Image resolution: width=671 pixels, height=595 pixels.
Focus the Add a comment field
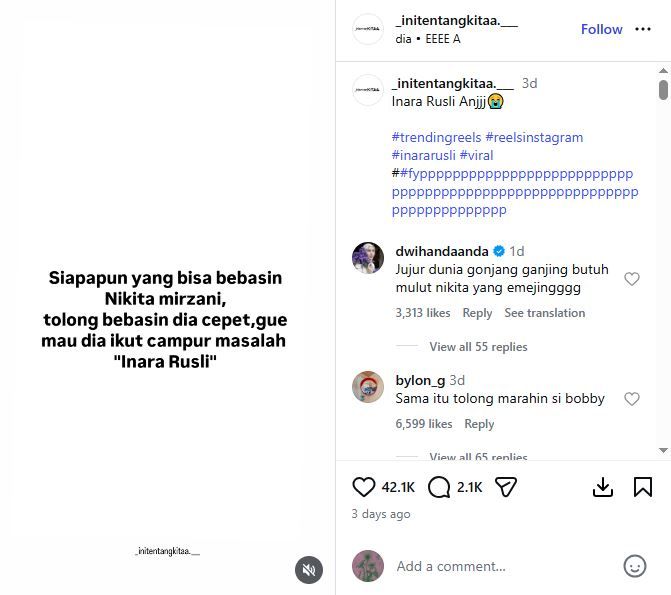pos(505,566)
